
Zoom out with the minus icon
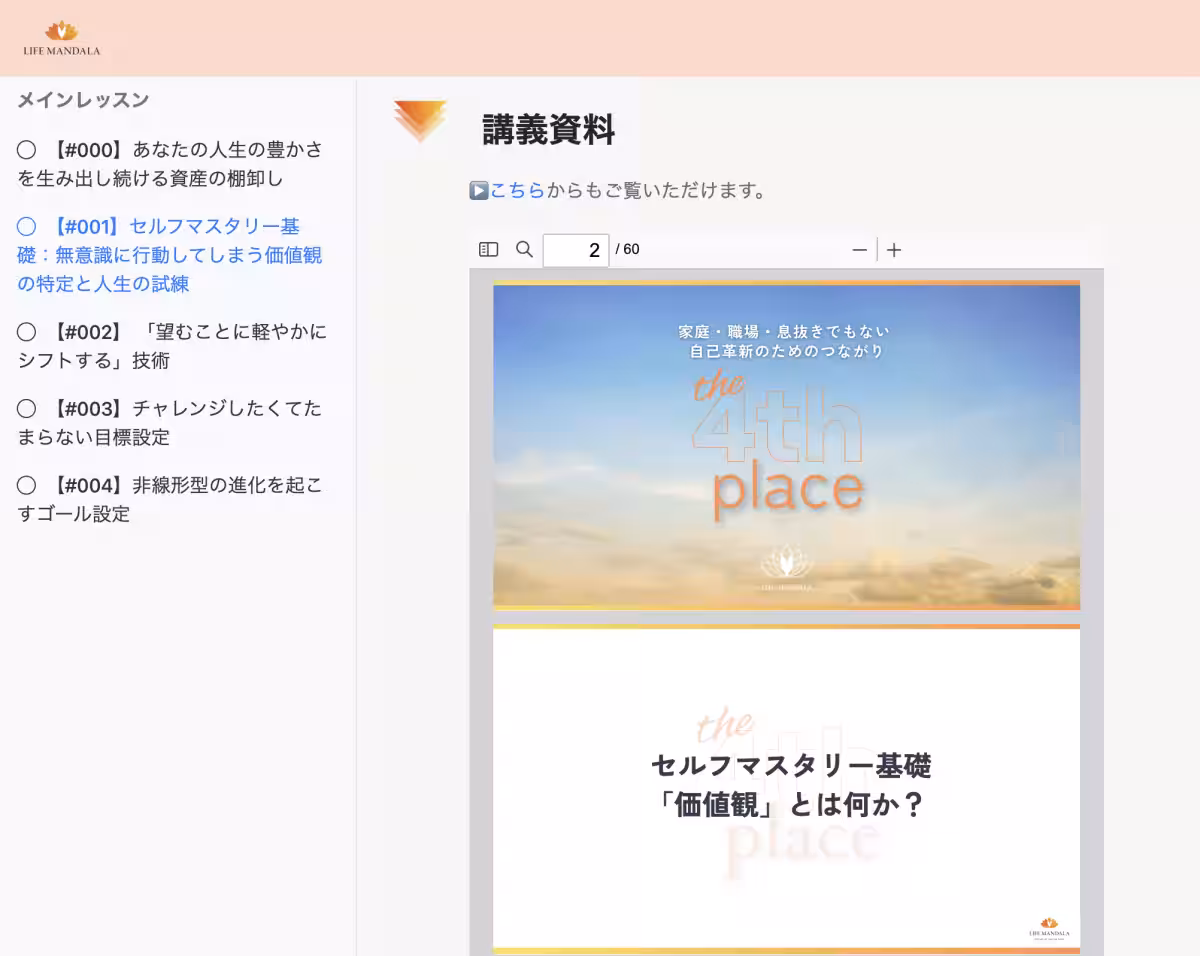pyautogui.click(x=859, y=249)
